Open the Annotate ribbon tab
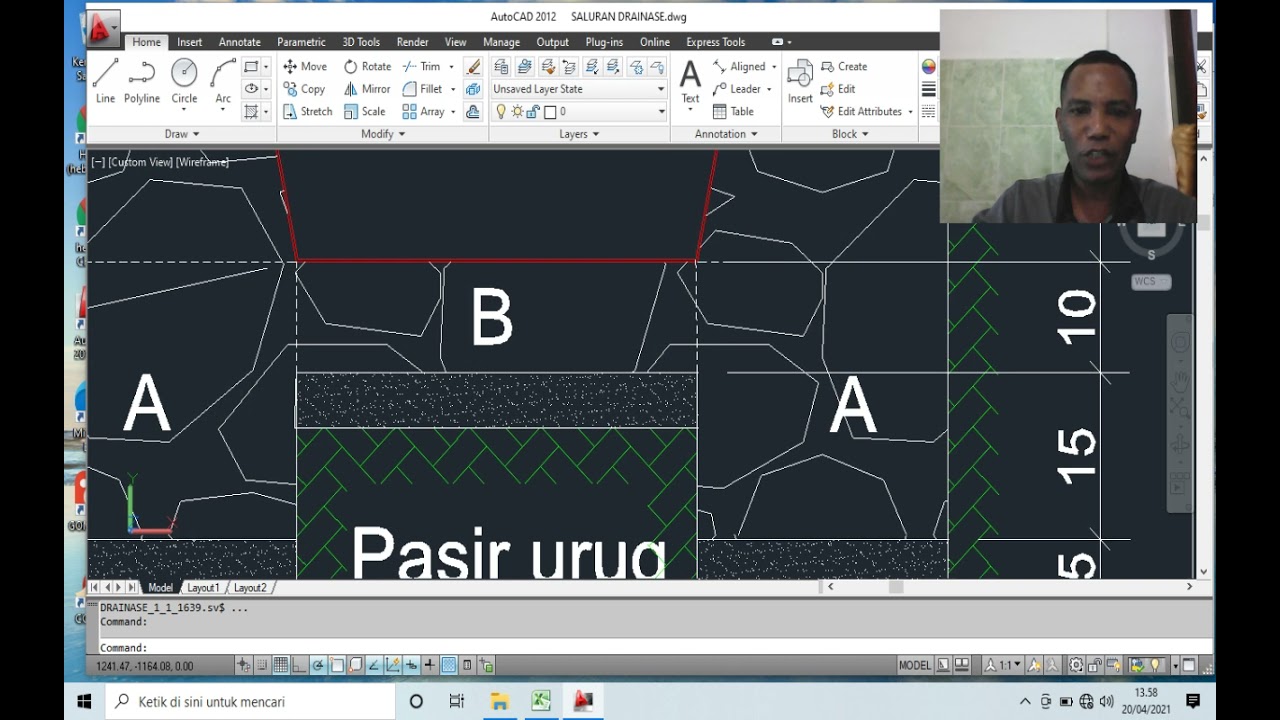 pos(240,42)
